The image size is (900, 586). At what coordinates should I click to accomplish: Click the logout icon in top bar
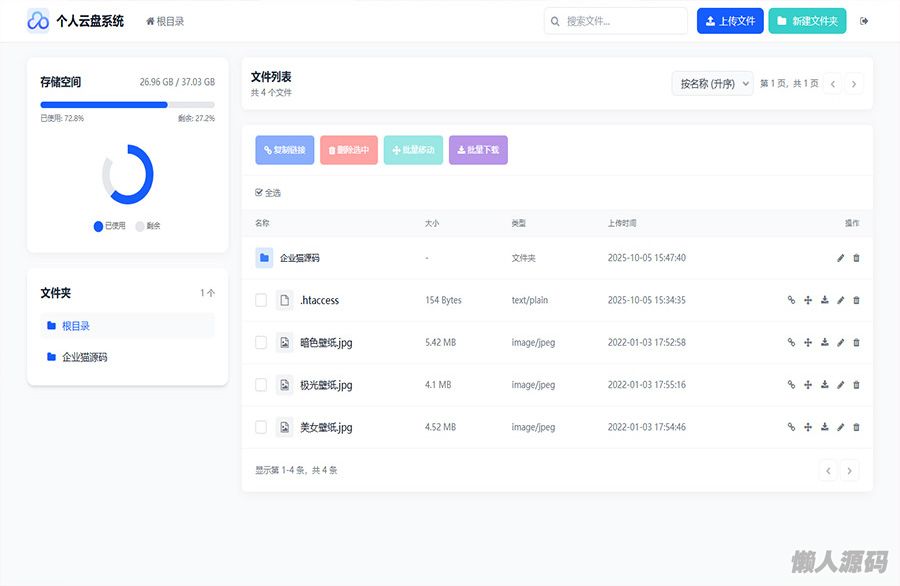(864, 21)
